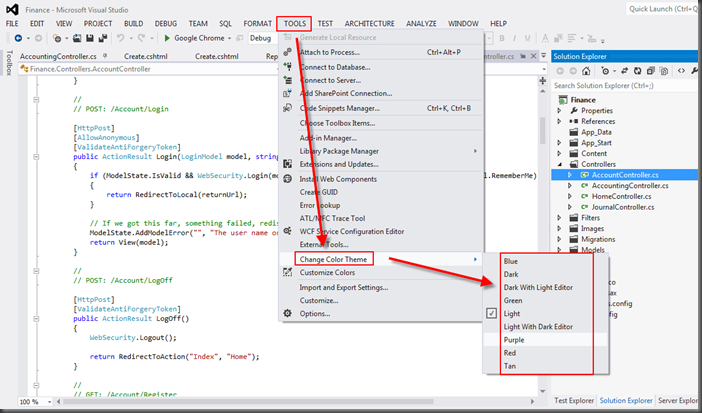702x413 pixels.
Task: Click Show All Files icon in Solution Explorer
Action: [664, 71]
